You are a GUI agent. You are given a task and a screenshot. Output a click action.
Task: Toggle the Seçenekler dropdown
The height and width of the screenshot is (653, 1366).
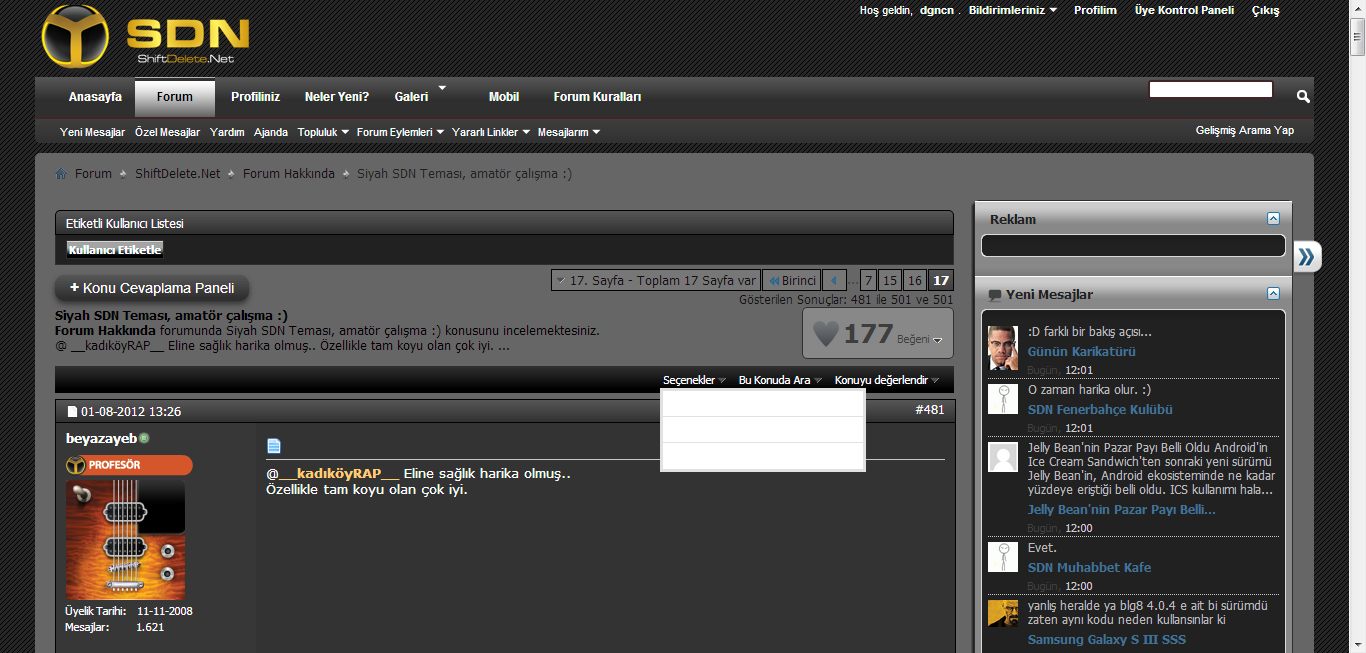695,380
